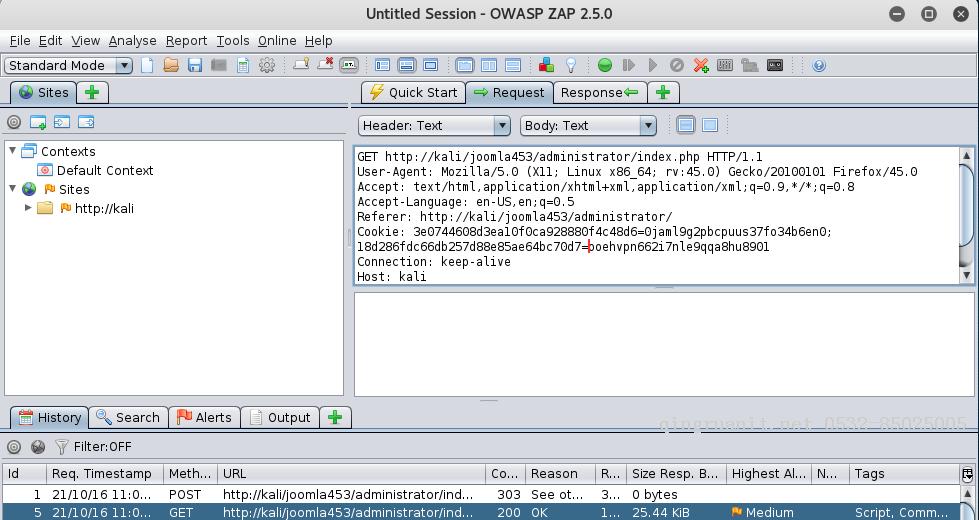The height and width of the screenshot is (520, 979).
Task: Toggle the combined request view button
Action: (710, 125)
